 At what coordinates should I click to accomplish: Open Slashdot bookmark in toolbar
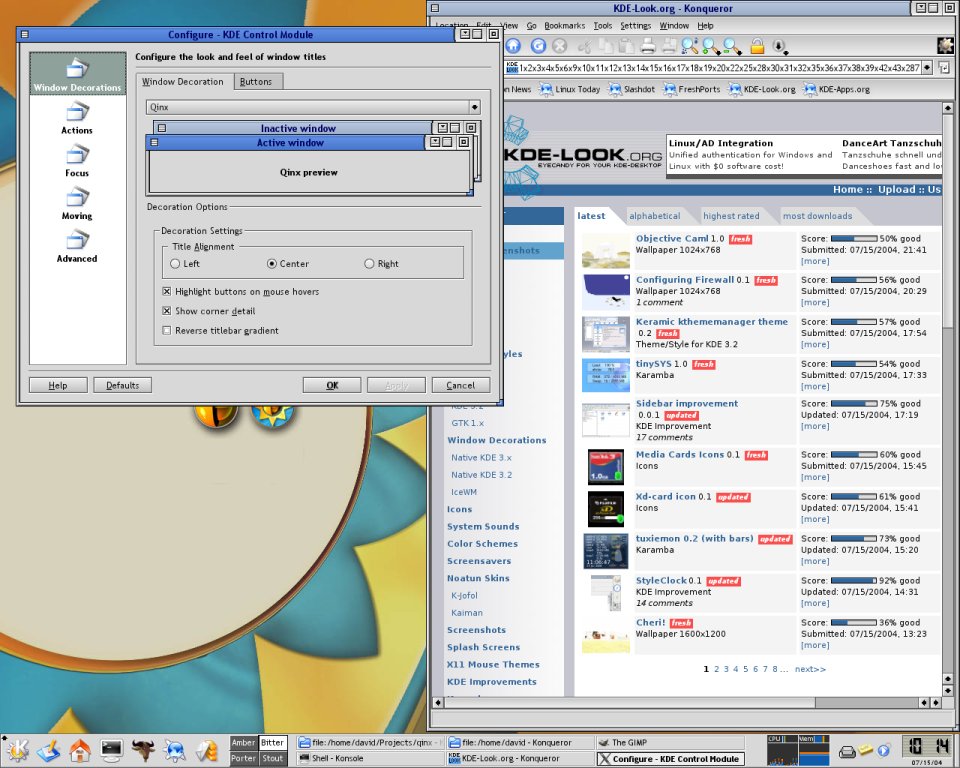pyautogui.click(x=631, y=89)
